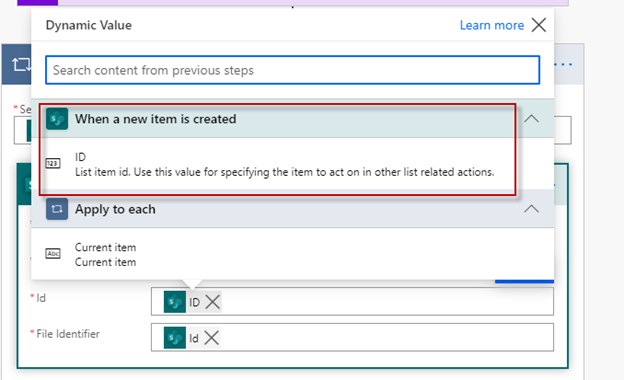Click the Apply to each loop icon on the background card
This screenshot has height=380, width=624.
(21, 64)
